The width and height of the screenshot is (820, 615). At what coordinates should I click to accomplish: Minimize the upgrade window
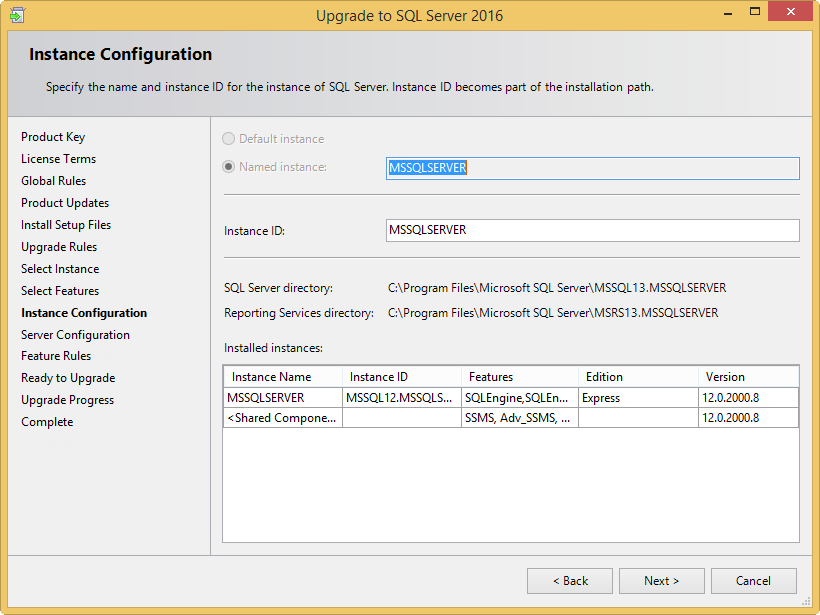pos(727,13)
